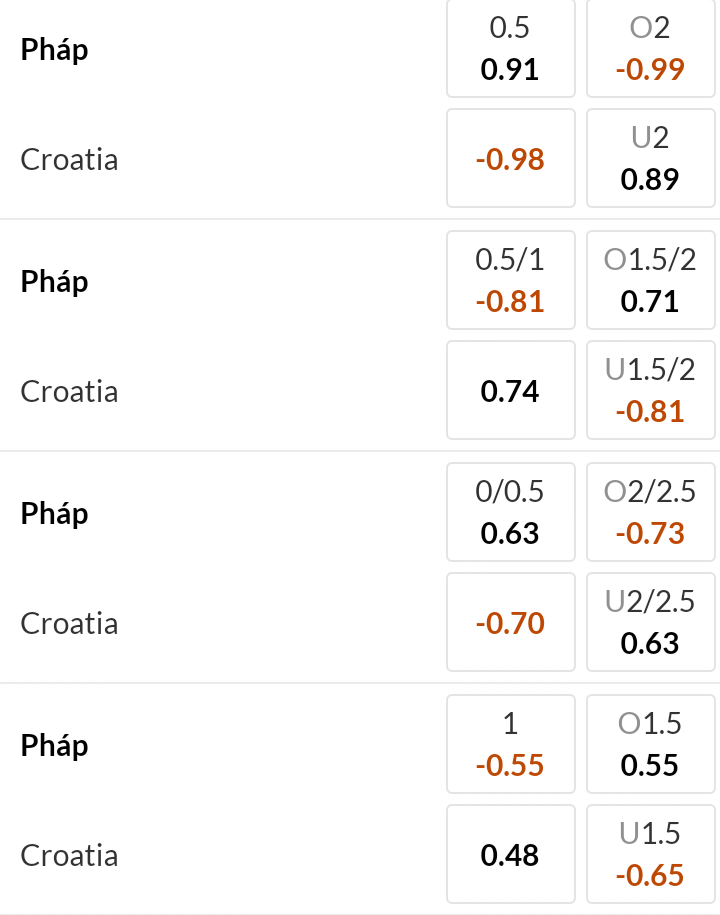Choose Croatia handicap odds 0.74
The width and height of the screenshot is (720, 915).
tap(510, 391)
